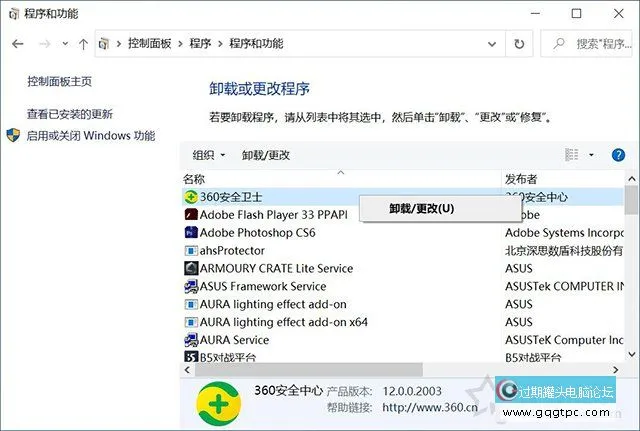Click product version 12.0.0.2003 value
The height and width of the screenshot is (431, 640).
[412, 391]
